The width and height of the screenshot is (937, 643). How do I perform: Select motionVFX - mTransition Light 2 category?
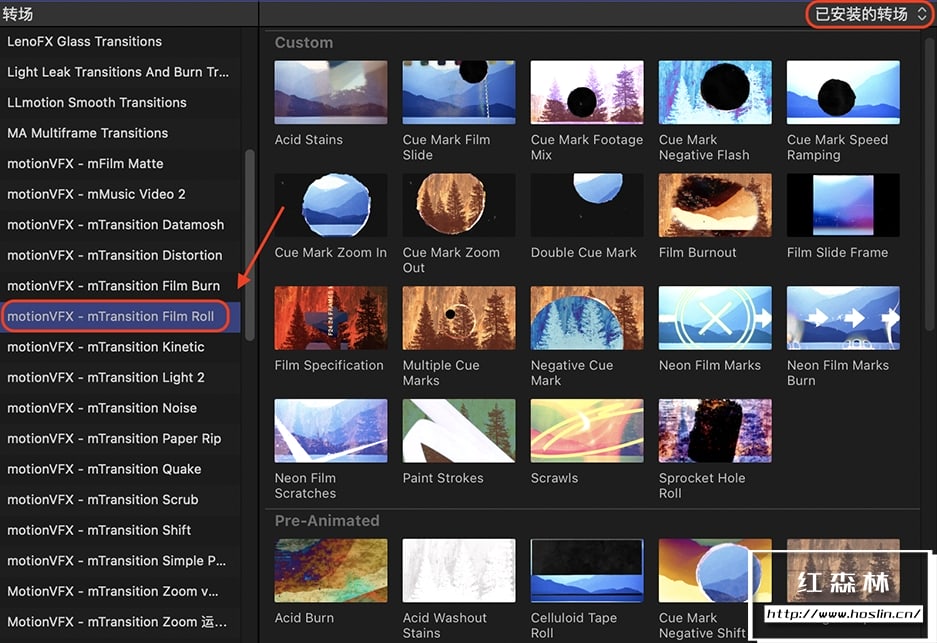coord(120,377)
